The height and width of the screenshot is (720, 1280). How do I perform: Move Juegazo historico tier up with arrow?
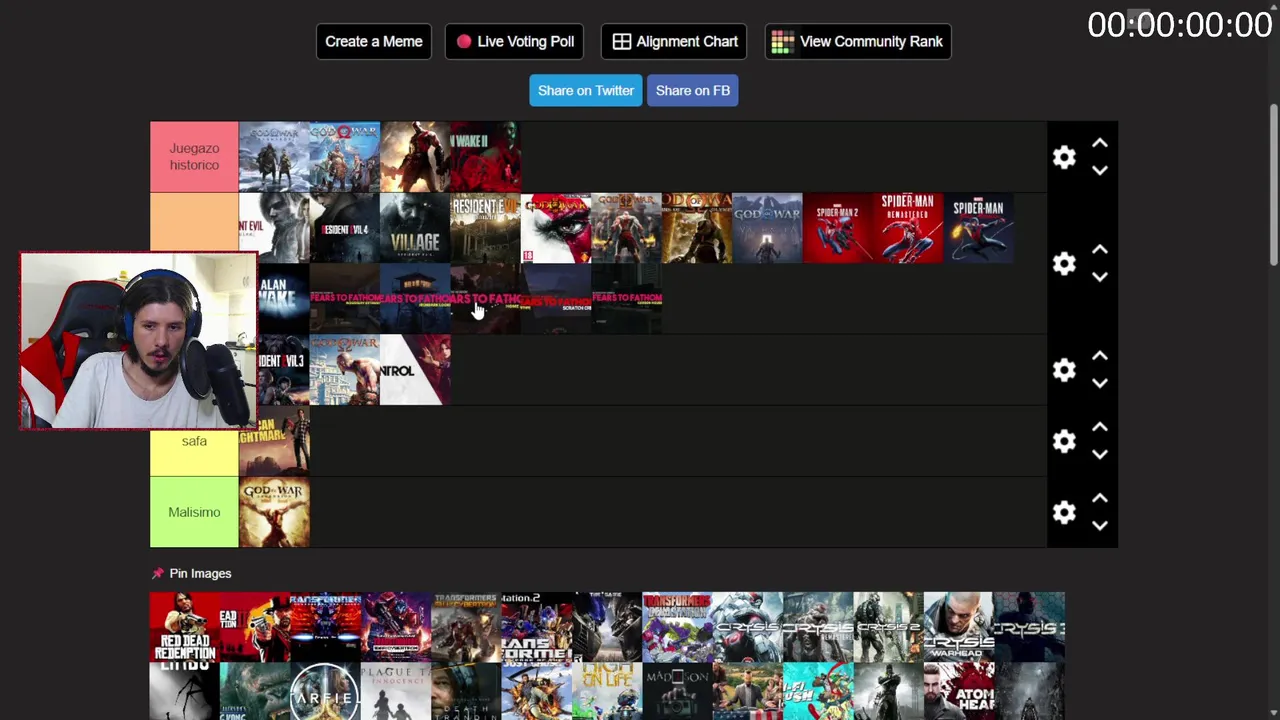click(1100, 144)
